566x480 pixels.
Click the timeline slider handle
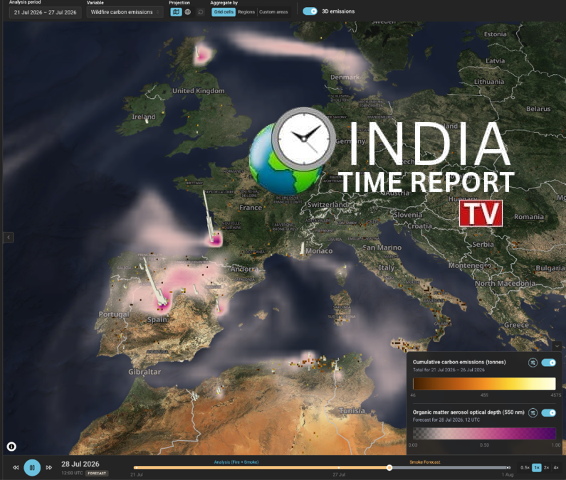[x=389, y=468]
